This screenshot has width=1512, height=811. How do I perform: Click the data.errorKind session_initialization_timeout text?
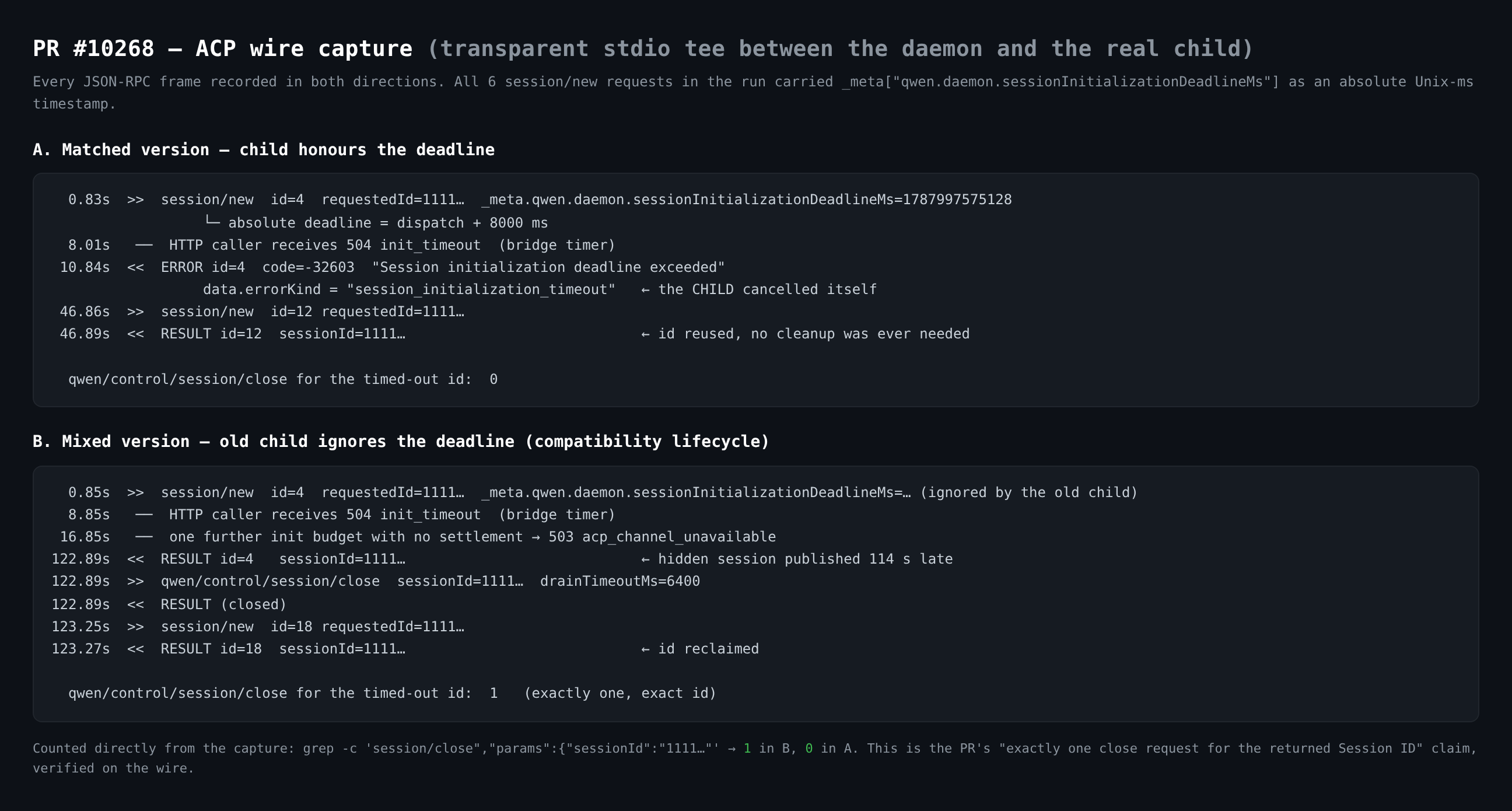click(x=409, y=289)
